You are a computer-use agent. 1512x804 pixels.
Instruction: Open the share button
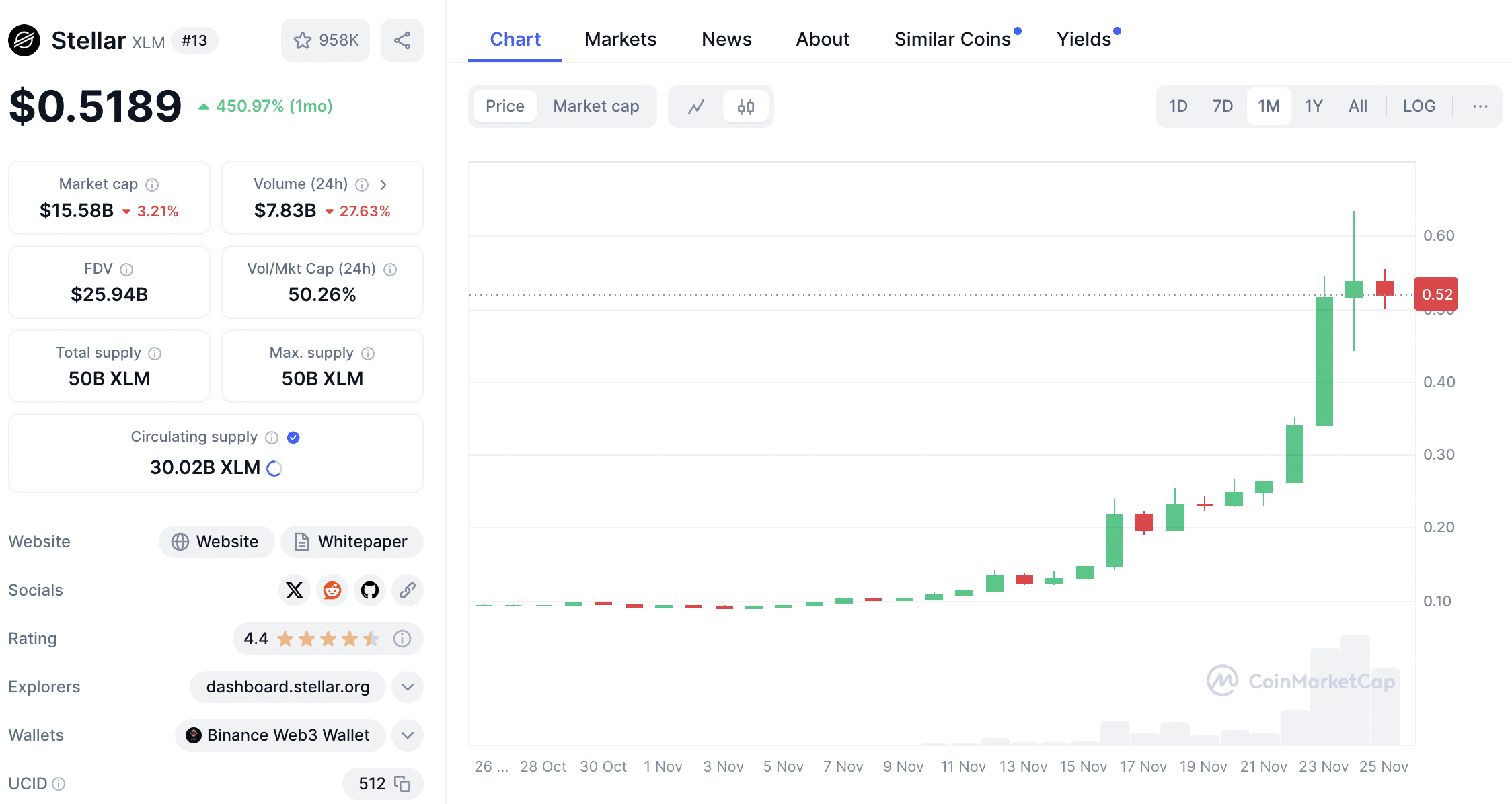point(402,40)
